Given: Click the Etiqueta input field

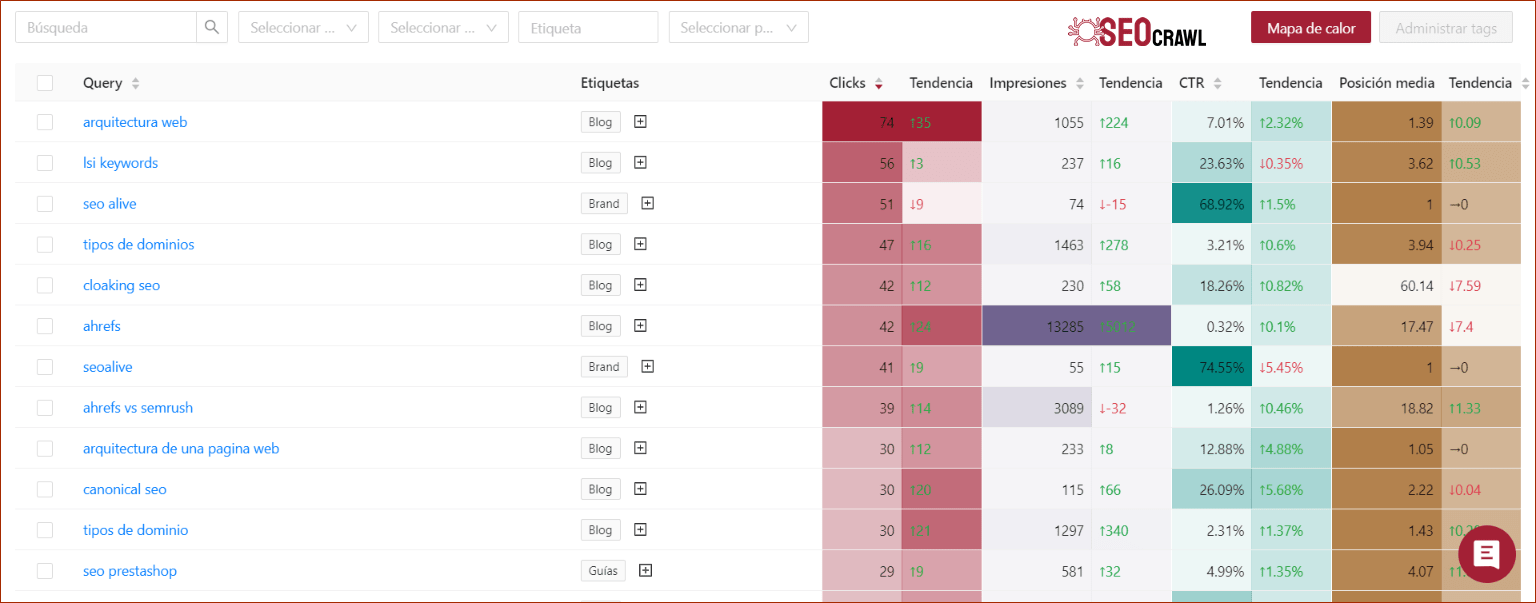Looking at the screenshot, I should [x=588, y=28].
